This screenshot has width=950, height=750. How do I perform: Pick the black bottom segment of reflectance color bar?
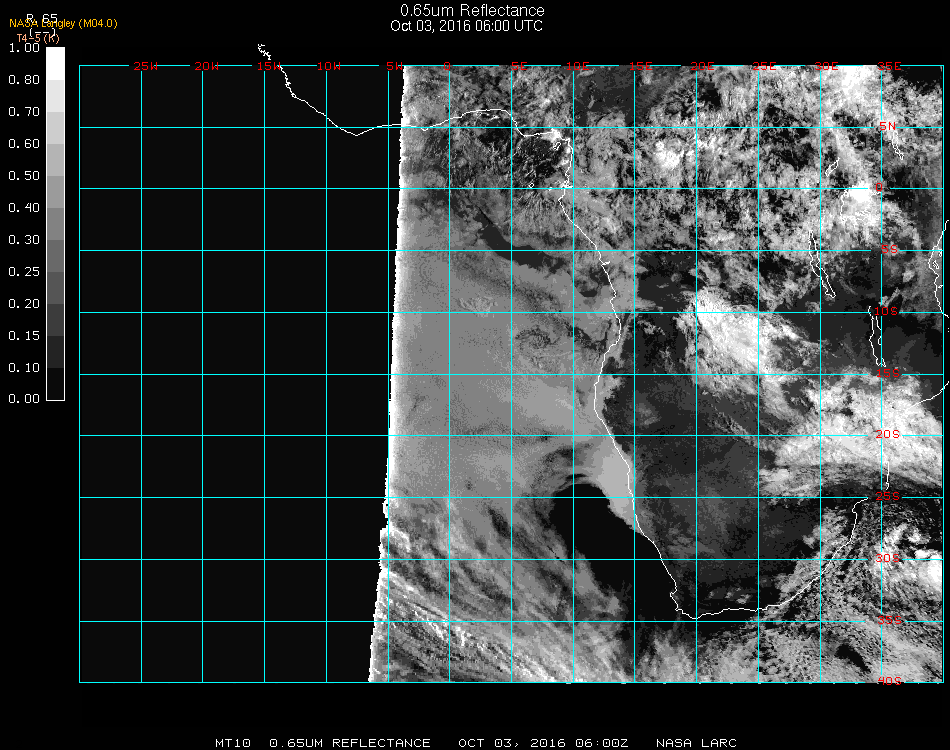(x=55, y=384)
